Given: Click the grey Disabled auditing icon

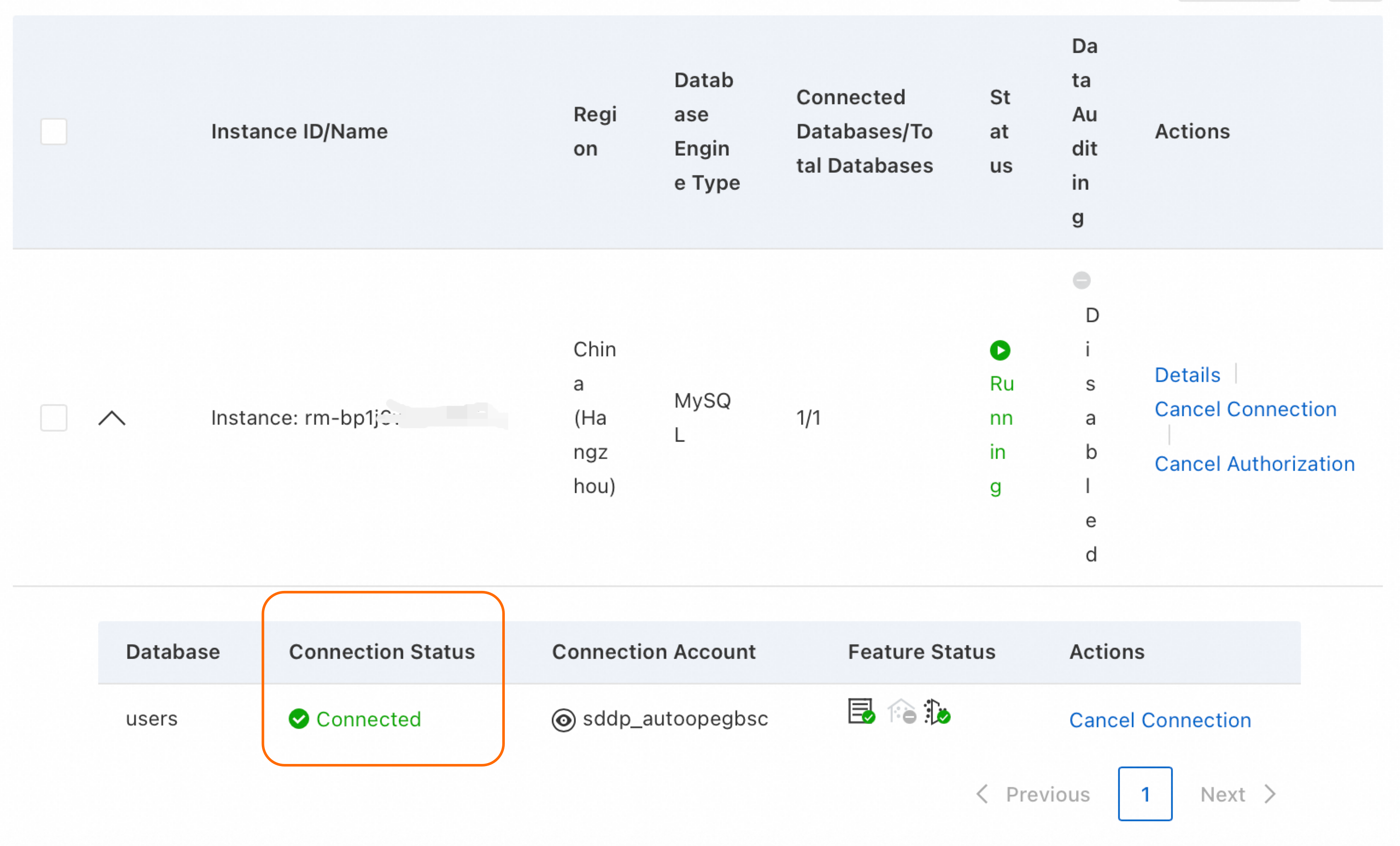Looking at the screenshot, I should 1081,280.
